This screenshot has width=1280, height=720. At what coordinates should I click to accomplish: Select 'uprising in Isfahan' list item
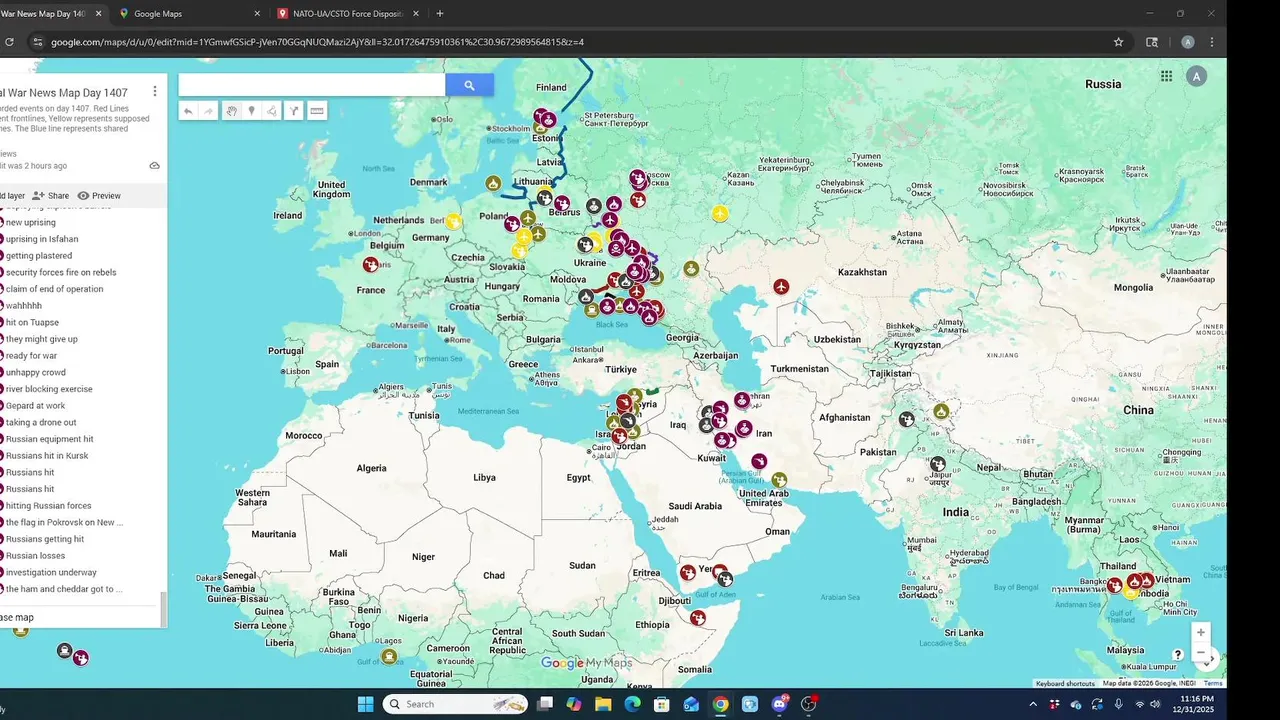42,239
